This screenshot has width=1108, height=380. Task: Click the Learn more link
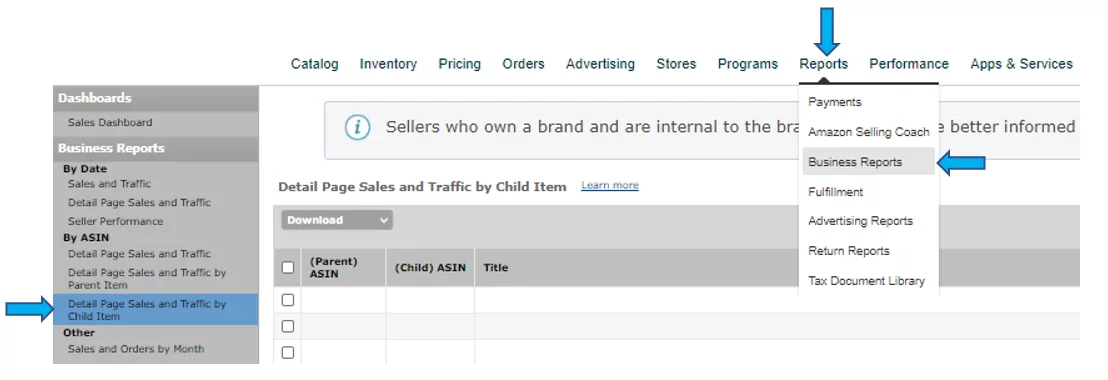pos(610,185)
